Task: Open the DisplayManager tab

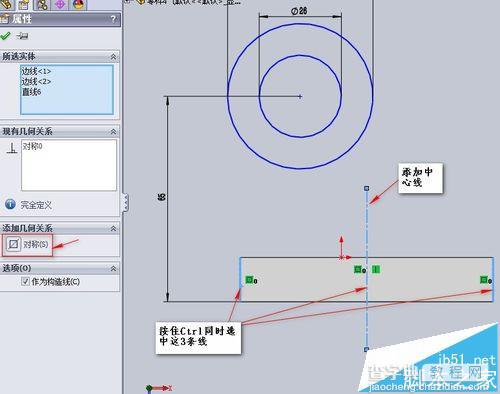Action: [x=78, y=5]
